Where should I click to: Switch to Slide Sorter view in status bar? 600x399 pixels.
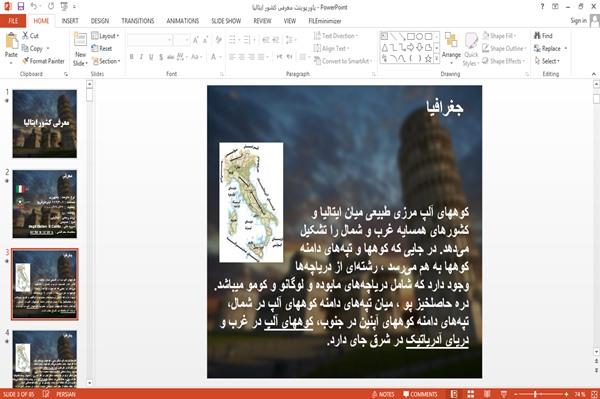point(471,394)
